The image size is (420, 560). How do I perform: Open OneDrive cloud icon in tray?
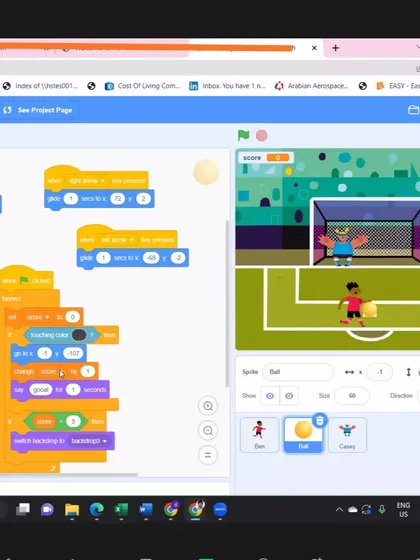353,510
